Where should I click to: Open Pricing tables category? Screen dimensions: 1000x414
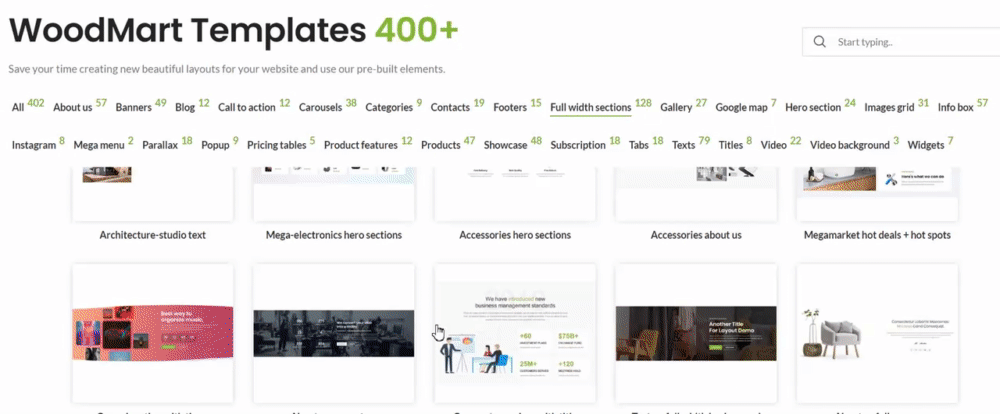[277, 145]
